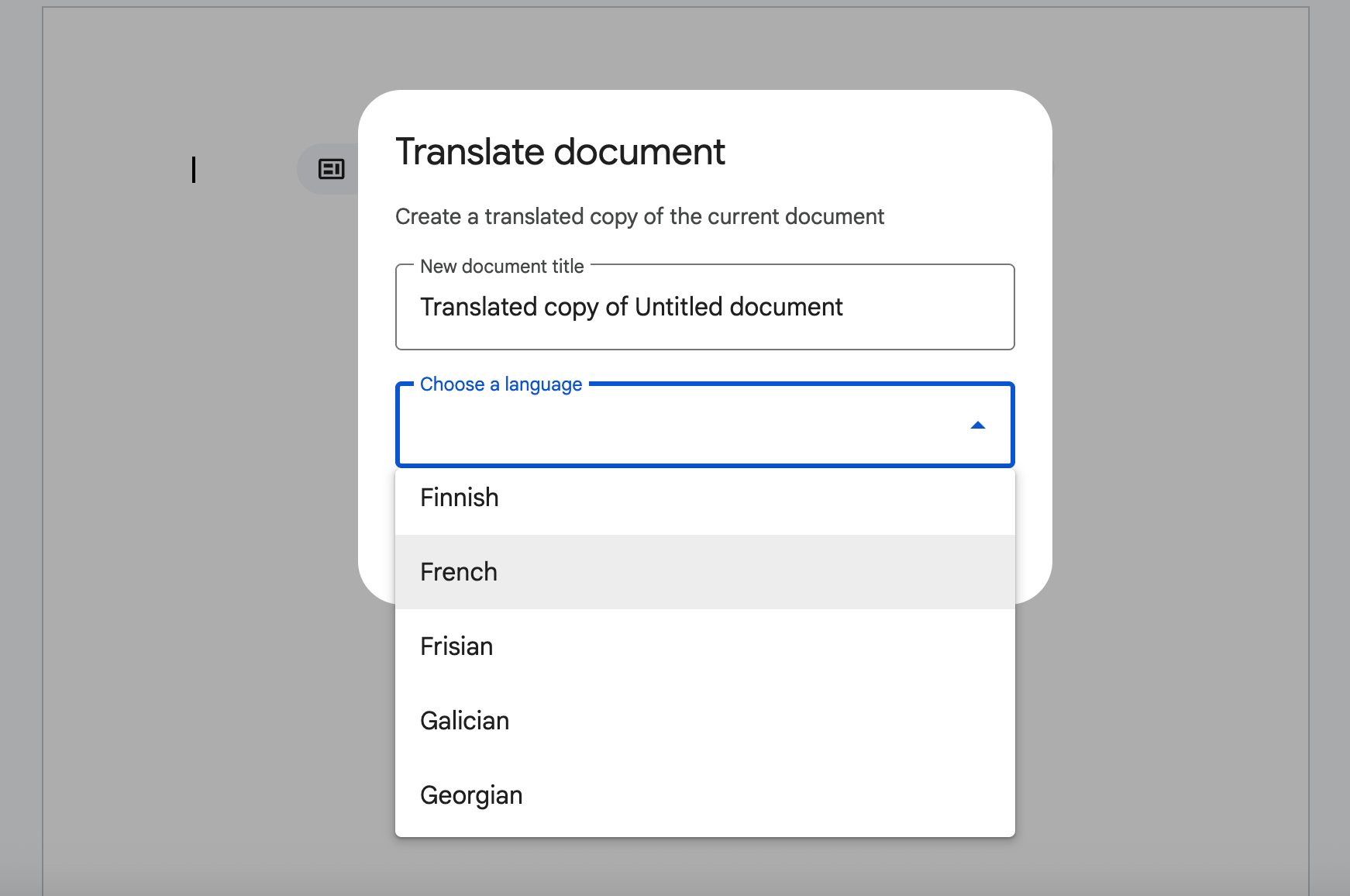Collapse the language dropdown with the arrow
Viewport: 1350px width, 896px height.
(x=979, y=425)
